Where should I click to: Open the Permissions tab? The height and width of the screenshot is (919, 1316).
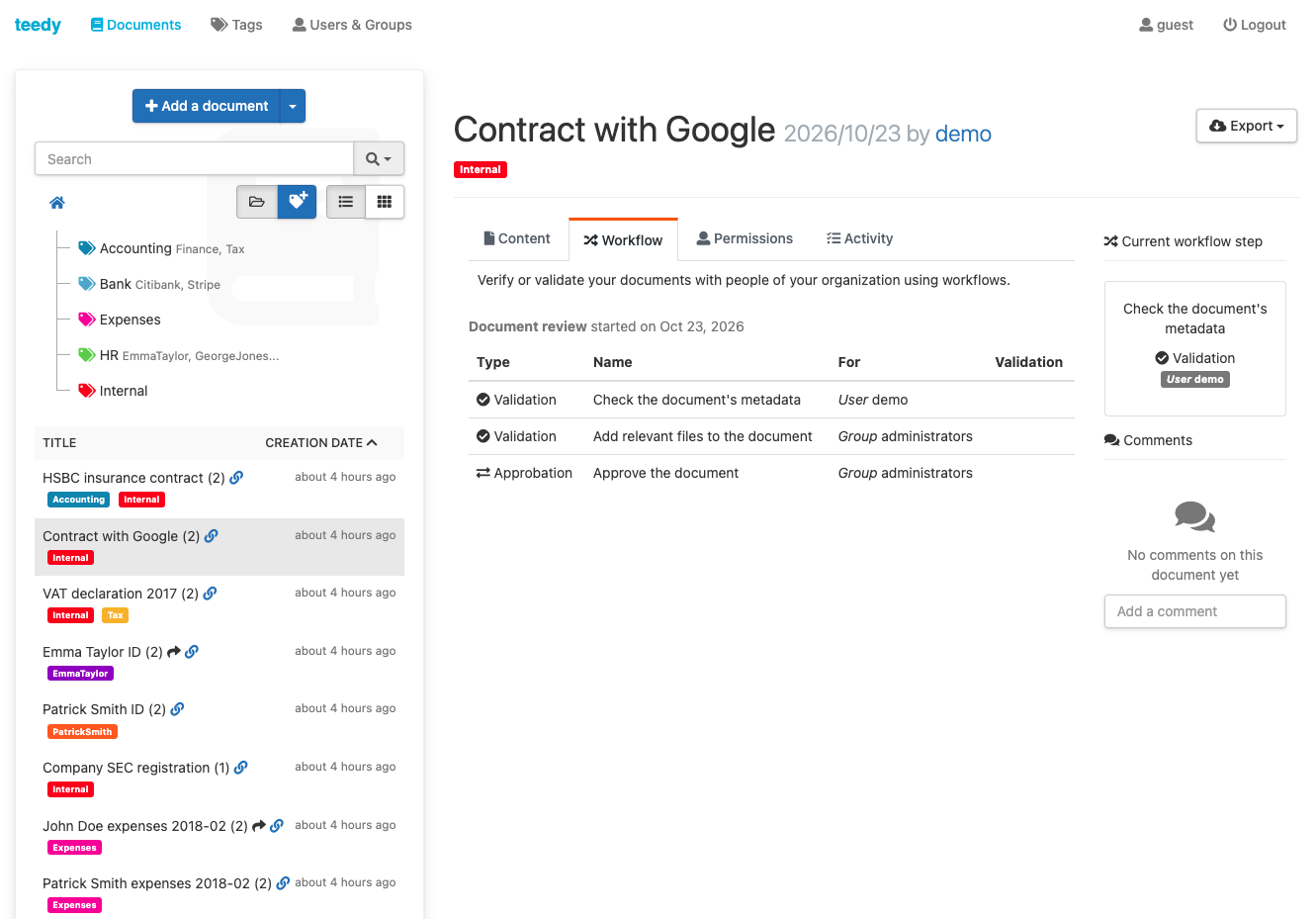pyautogui.click(x=745, y=238)
